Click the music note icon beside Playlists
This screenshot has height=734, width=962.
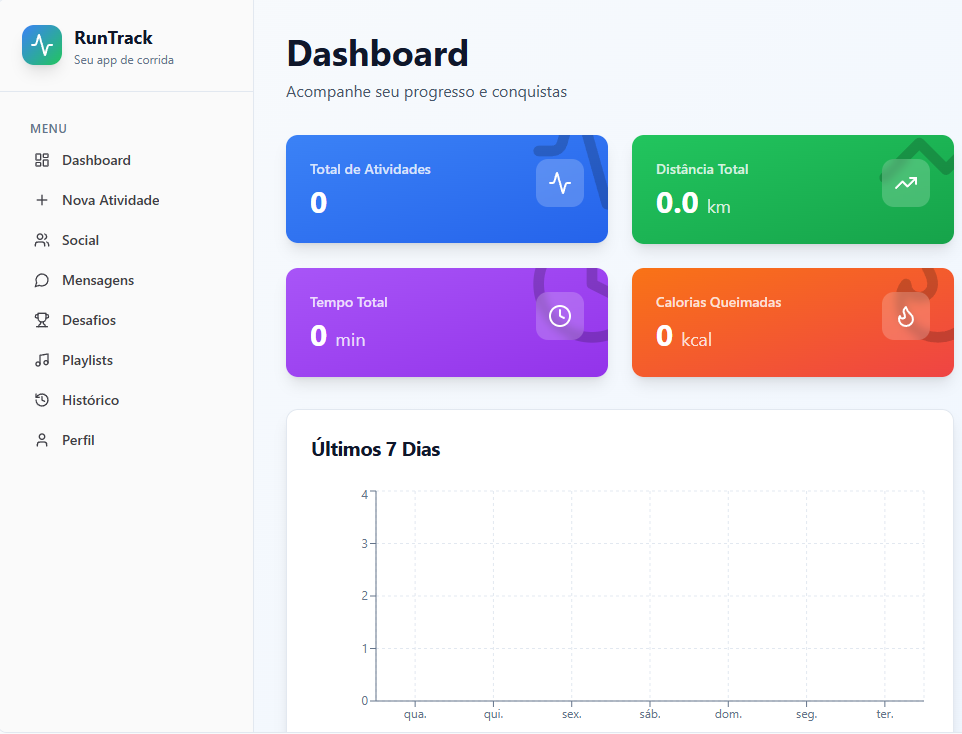(x=42, y=360)
